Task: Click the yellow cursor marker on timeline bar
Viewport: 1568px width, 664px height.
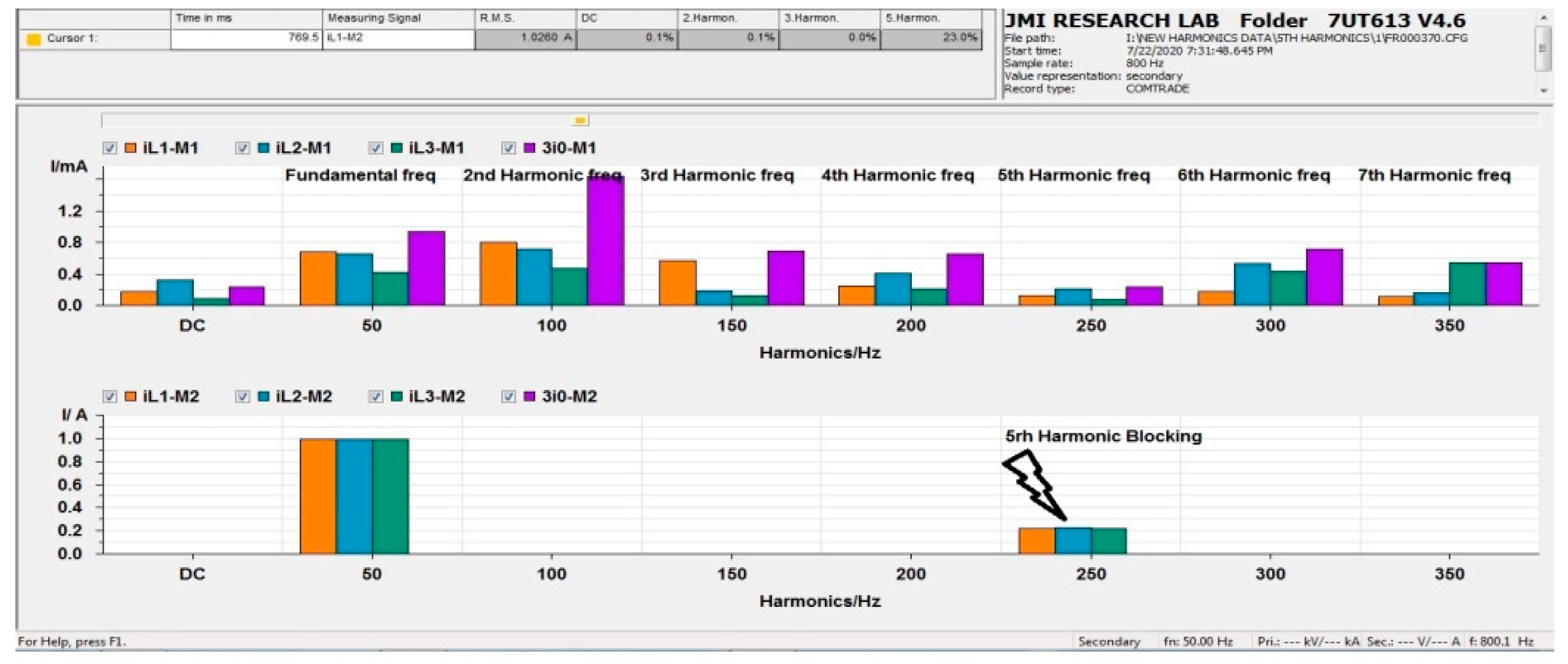Action: (580, 121)
